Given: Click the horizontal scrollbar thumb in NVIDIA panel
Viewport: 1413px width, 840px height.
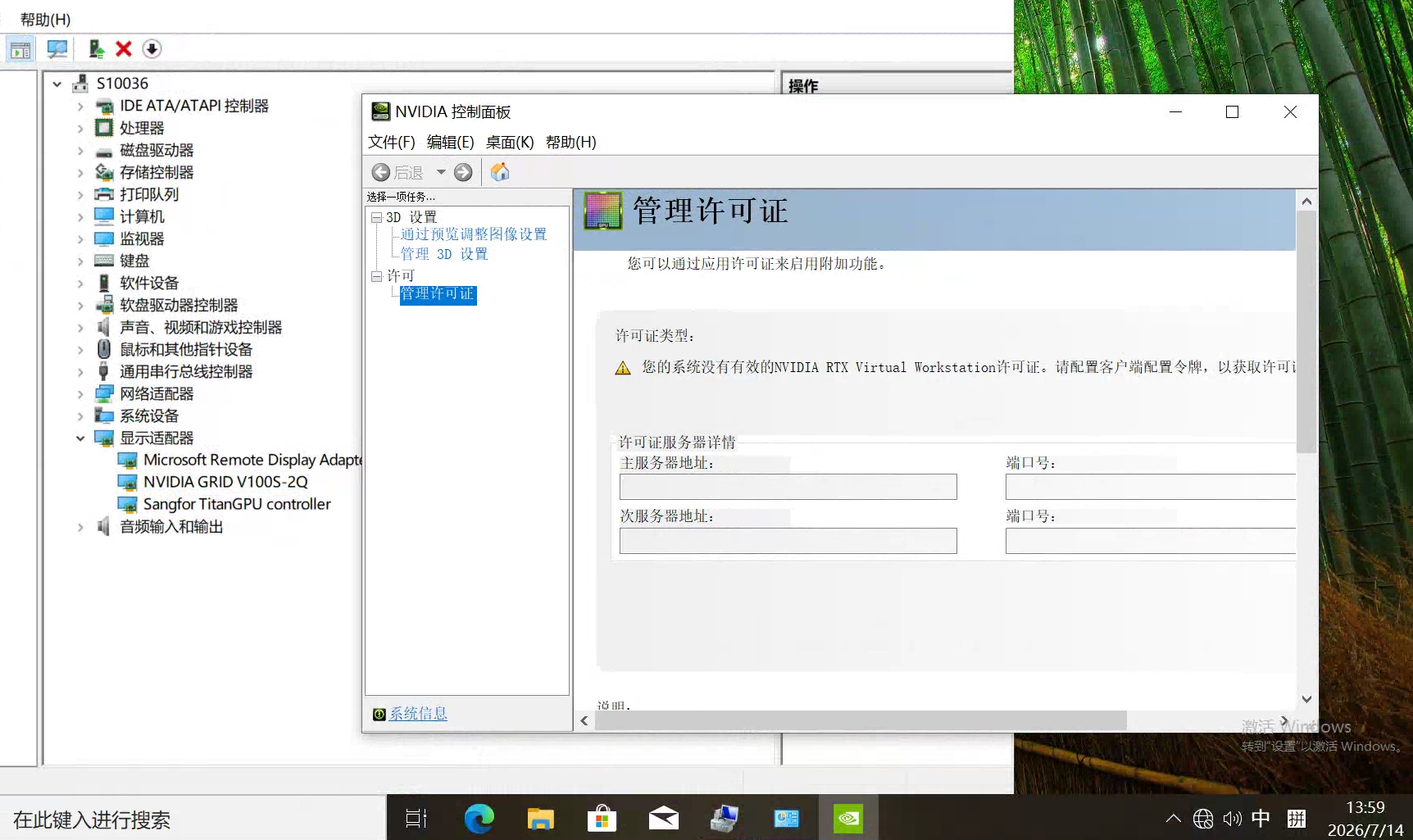Looking at the screenshot, I should (x=860, y=720).
